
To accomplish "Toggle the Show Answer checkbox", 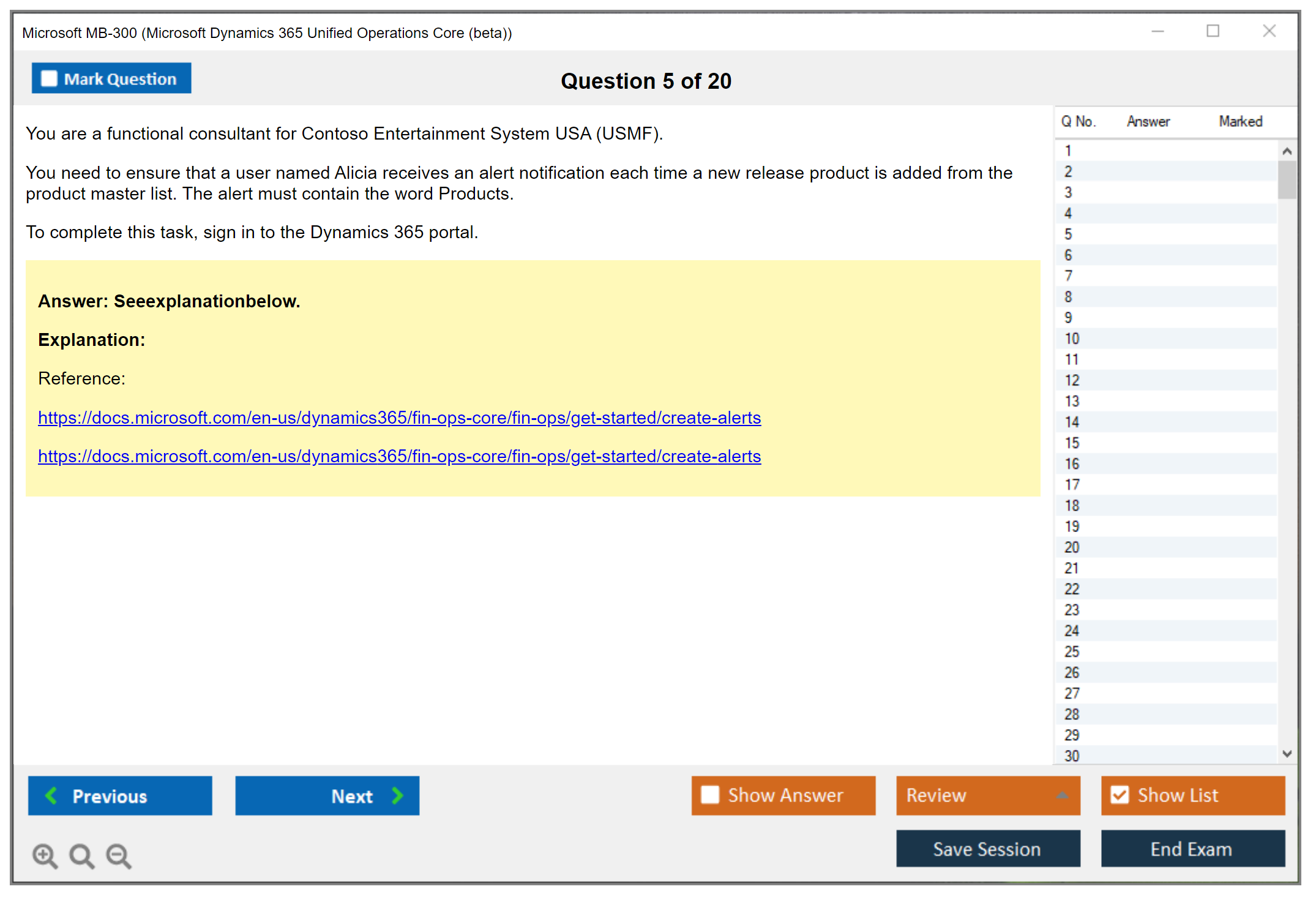I will pyautogui.click(x=710, y=795).
